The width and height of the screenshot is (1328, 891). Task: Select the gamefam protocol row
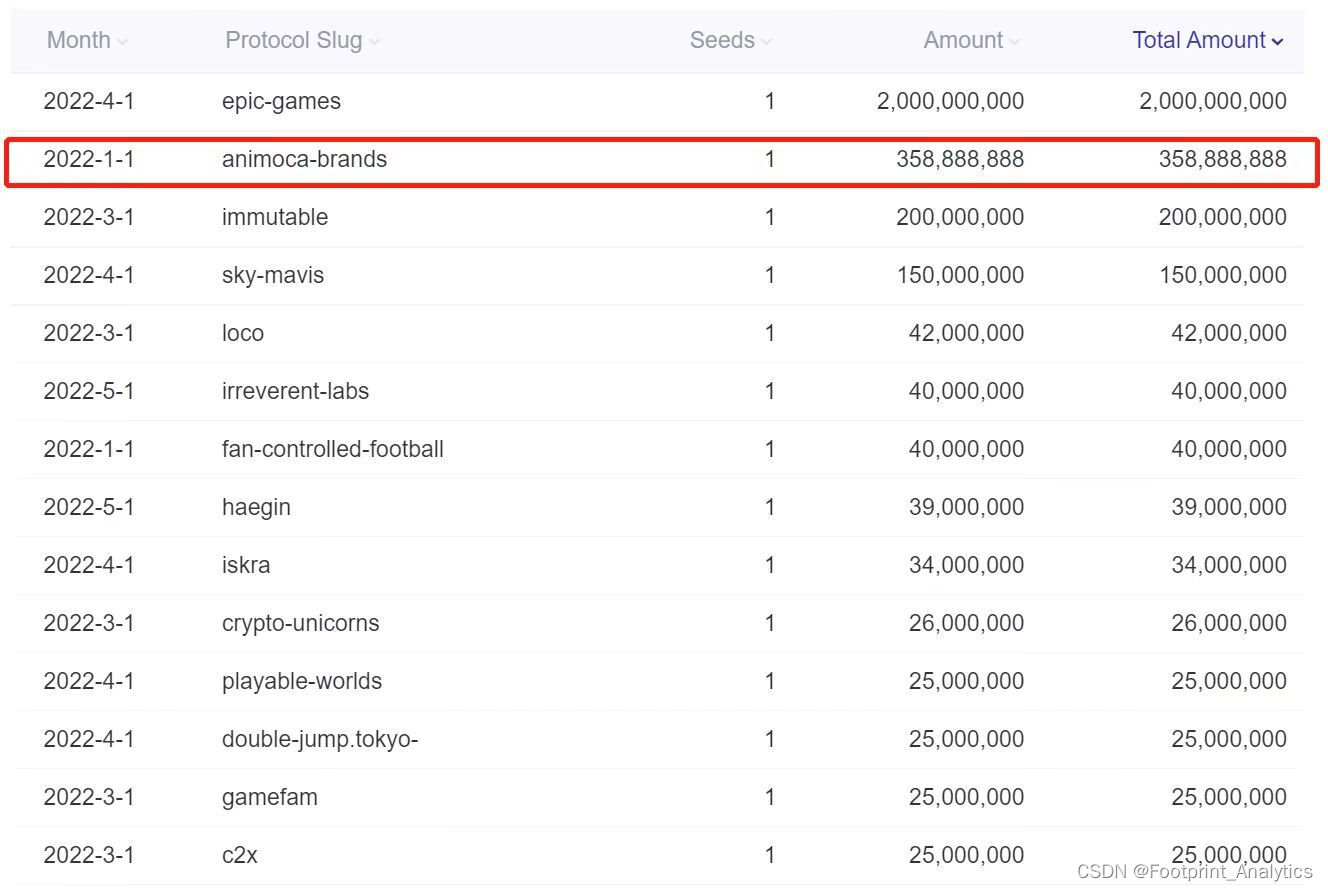coord(270,797)
